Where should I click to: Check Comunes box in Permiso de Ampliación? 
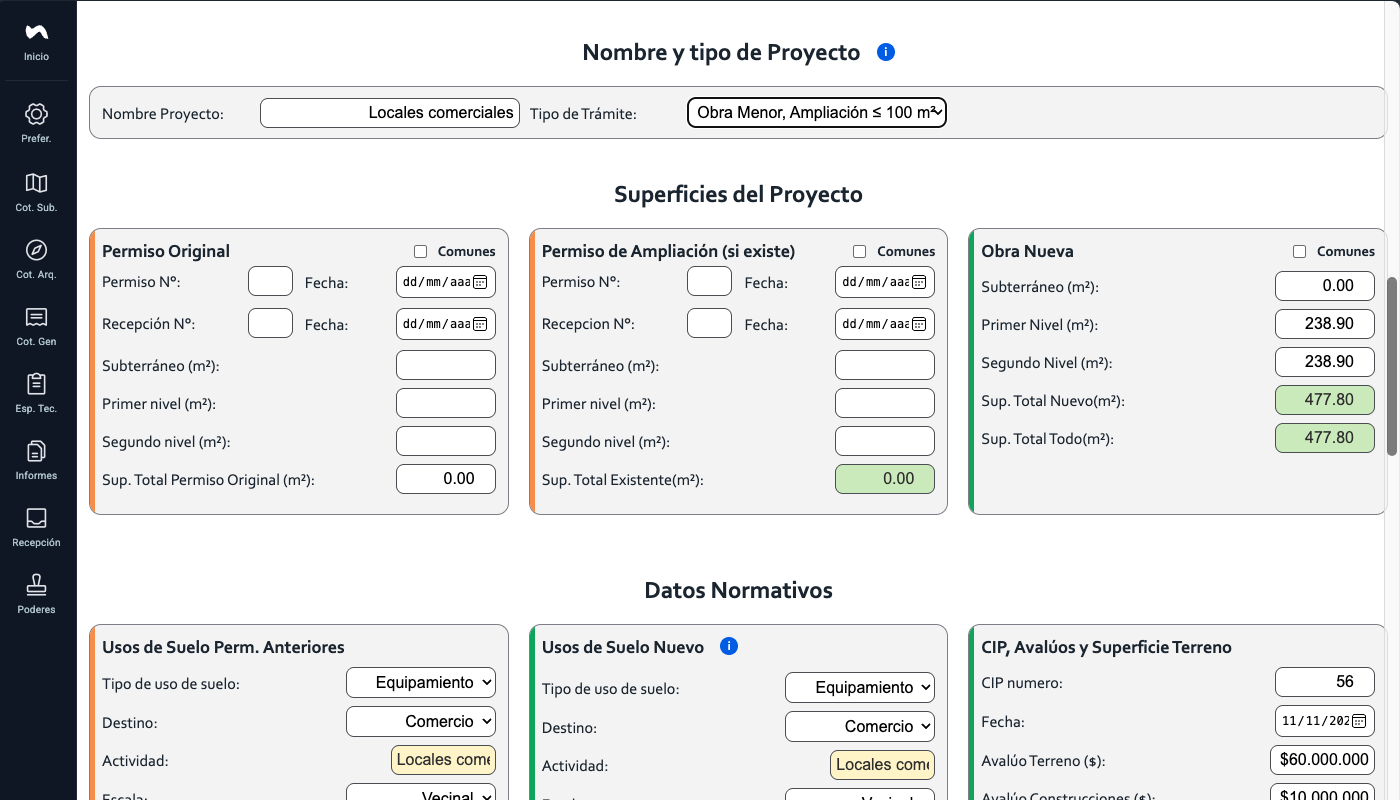point(859,252)
